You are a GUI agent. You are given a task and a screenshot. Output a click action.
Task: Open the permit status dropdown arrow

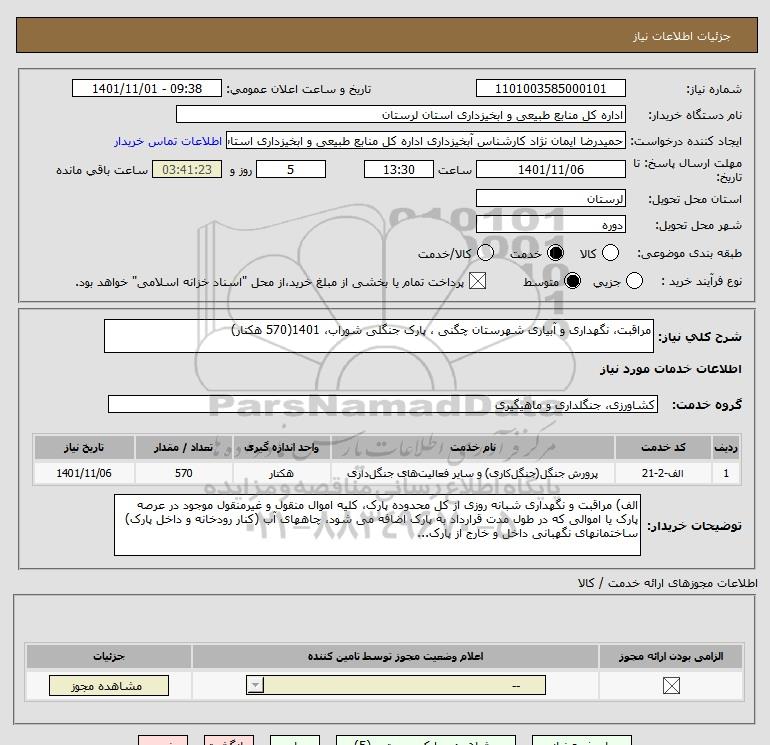click(x=255, y=685)
